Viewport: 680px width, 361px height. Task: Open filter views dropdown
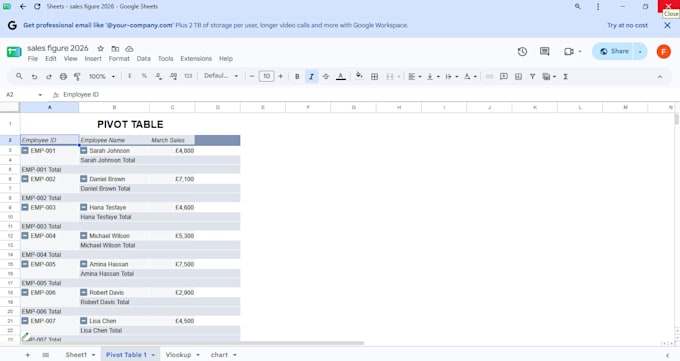(549, 76)
